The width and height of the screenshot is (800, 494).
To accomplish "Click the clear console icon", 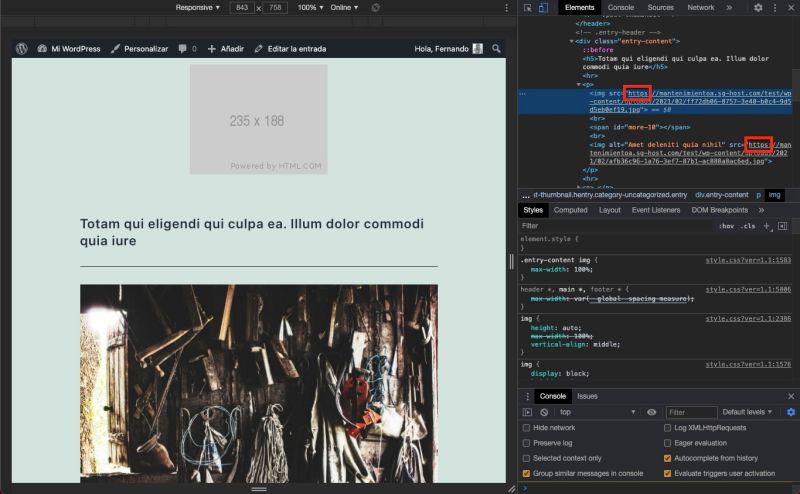I will (x=544, y=412).
